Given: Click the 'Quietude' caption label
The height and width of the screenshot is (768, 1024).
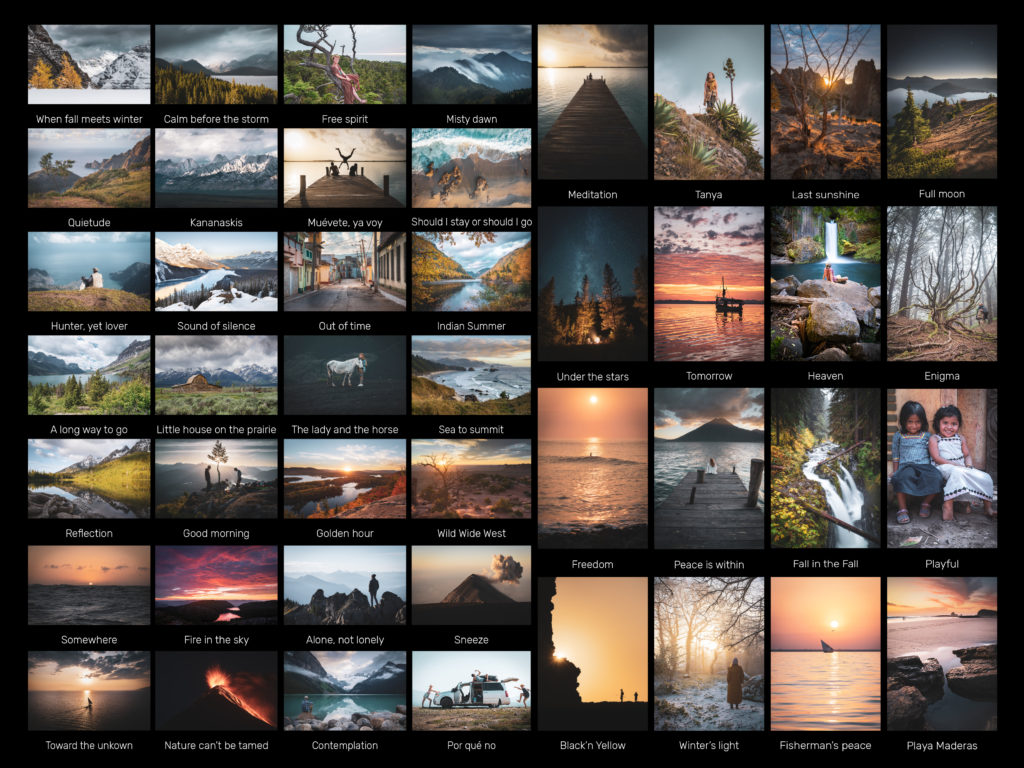Looking at the screenshot, I should (x=89, y=223).
